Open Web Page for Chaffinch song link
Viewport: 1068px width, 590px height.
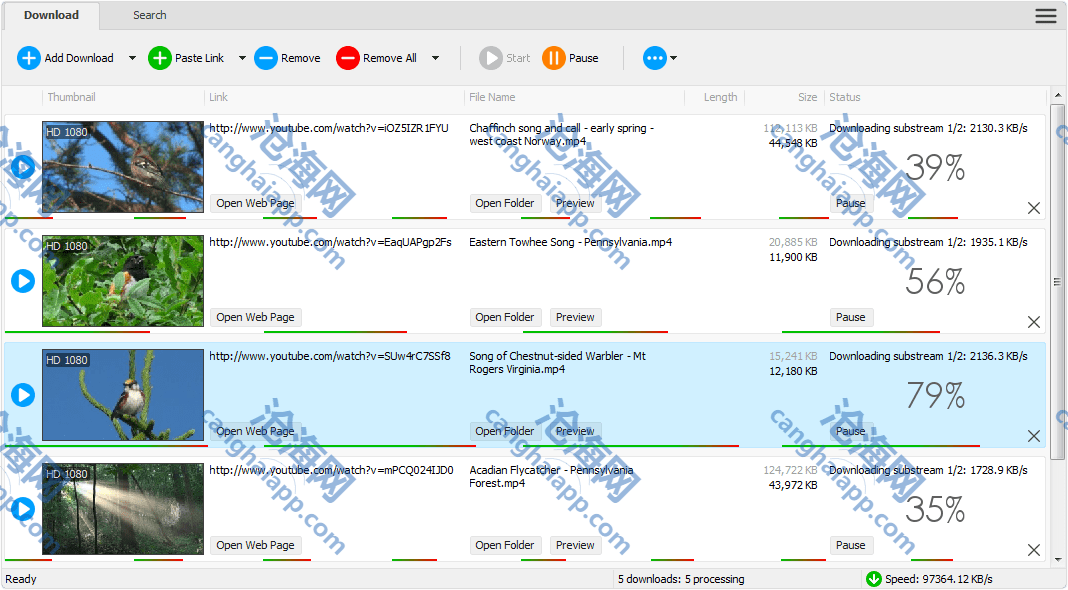(255, 203)
